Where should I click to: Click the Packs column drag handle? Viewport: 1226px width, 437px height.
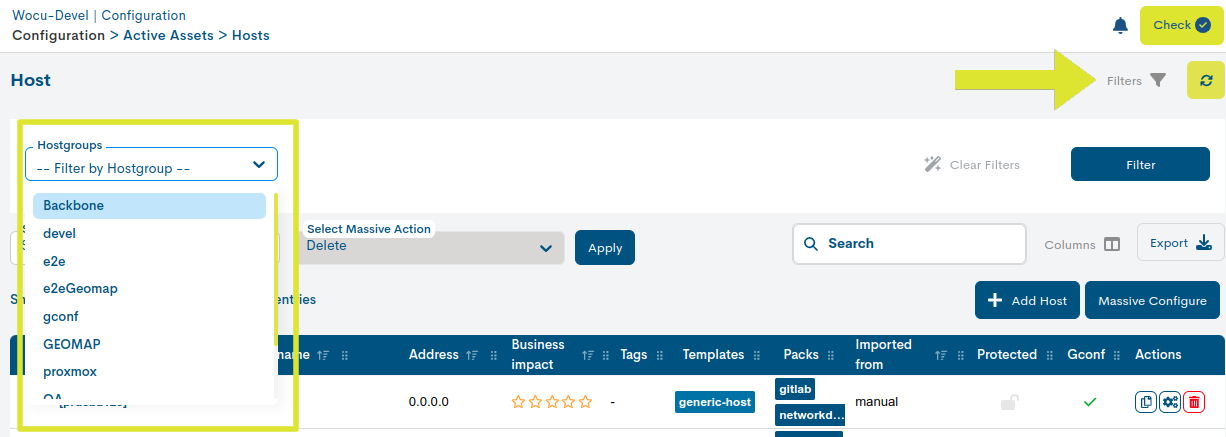tap(832, 355)
